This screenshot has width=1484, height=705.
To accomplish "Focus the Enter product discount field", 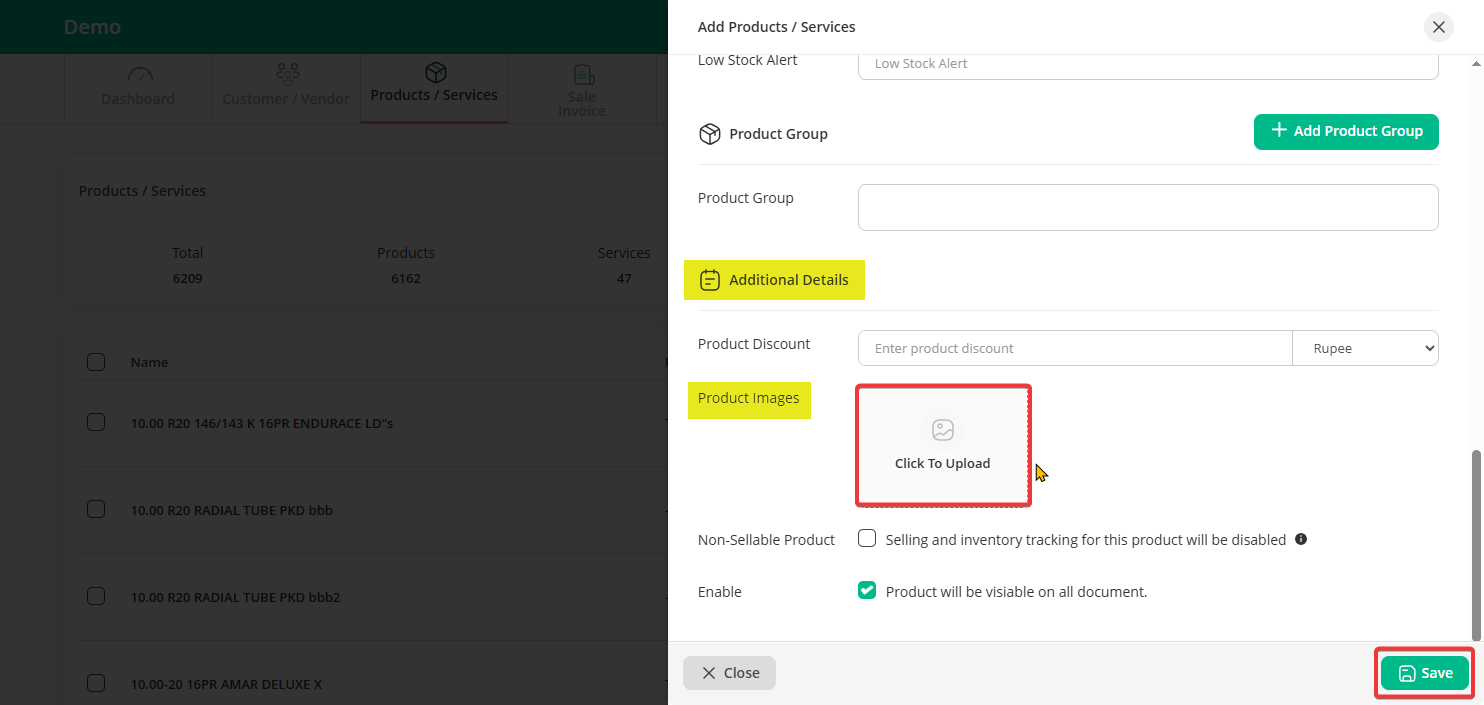I will [1075, 348].
